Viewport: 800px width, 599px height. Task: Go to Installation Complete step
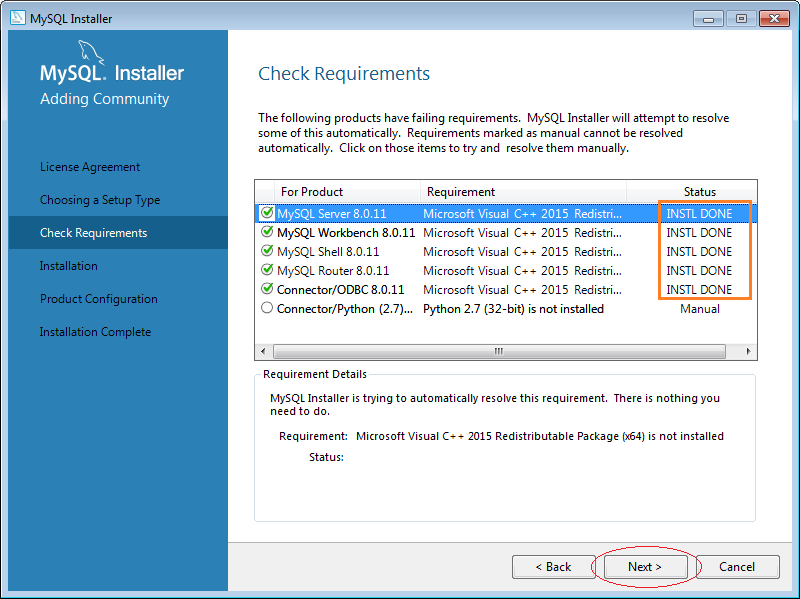point(95,332)
